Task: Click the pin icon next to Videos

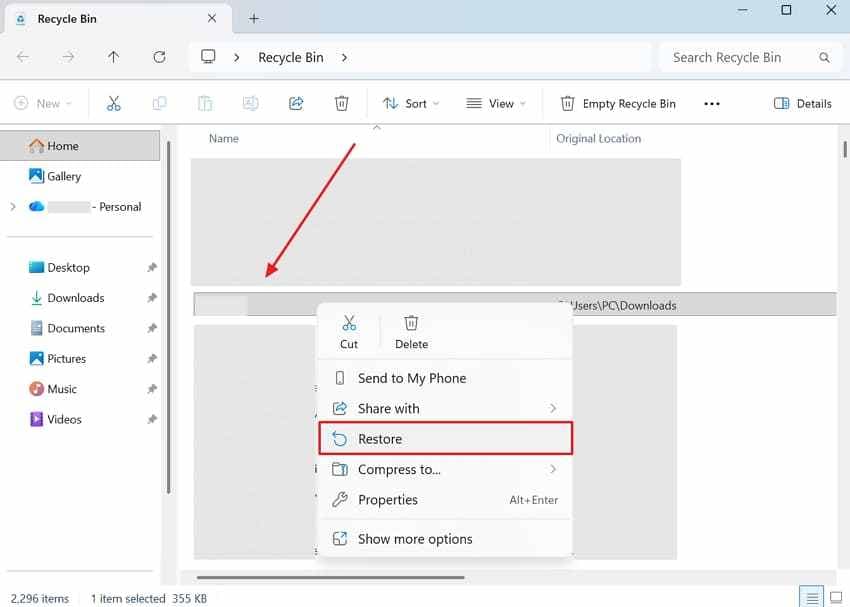Action: click(152, 419)
